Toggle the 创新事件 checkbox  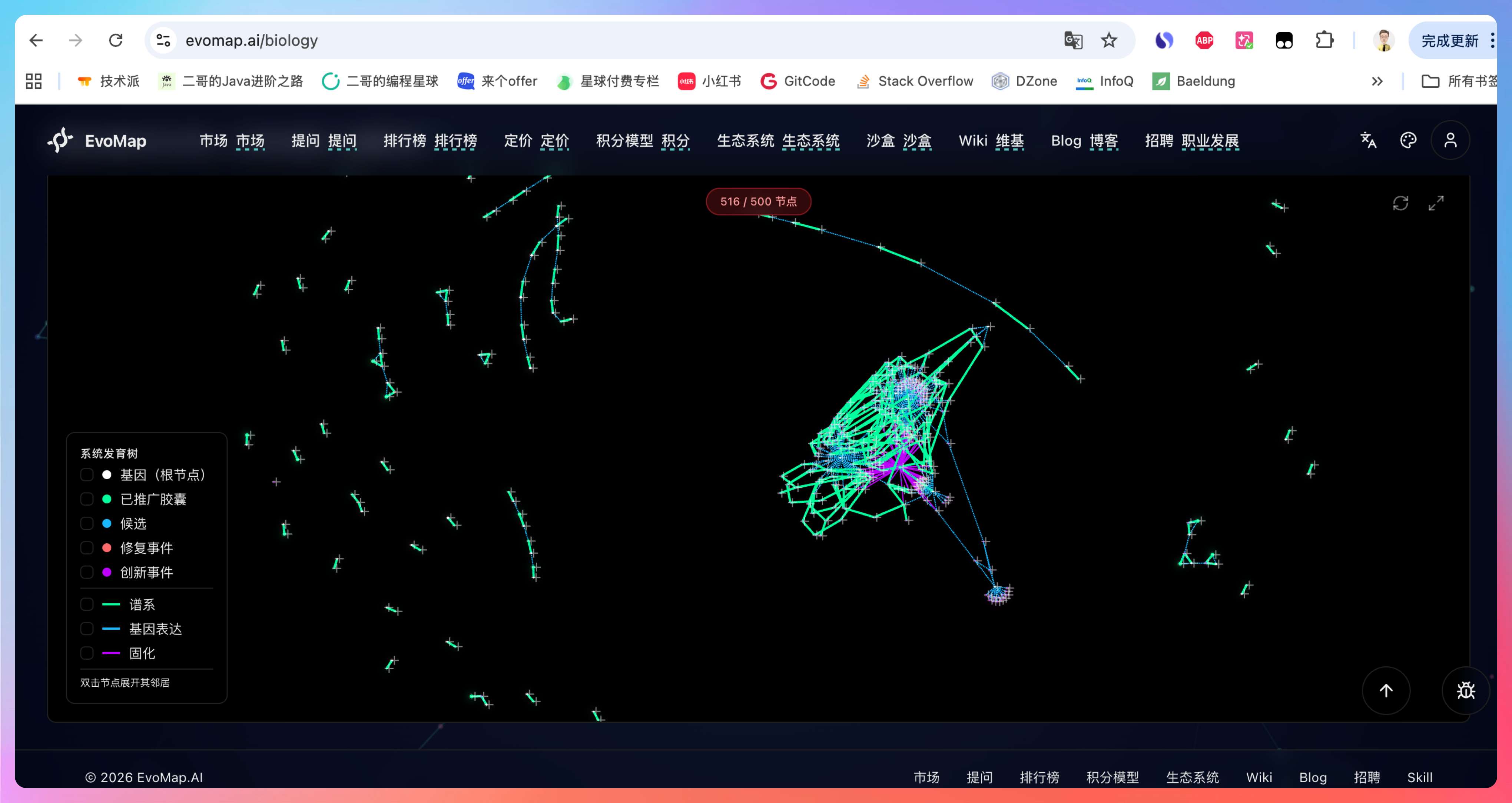(87, 572)
